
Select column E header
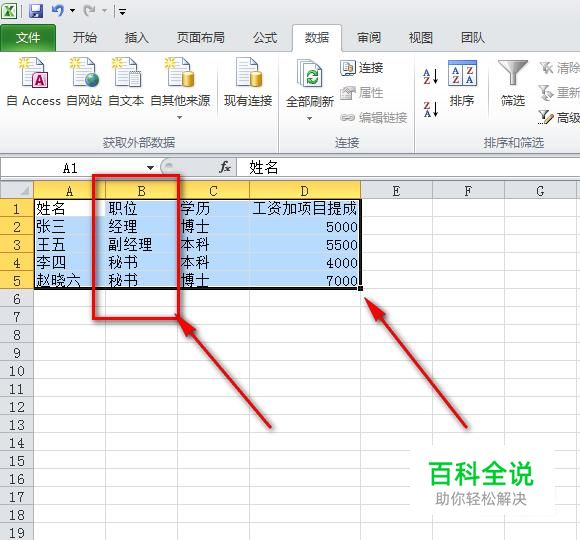pyautogui.click(x=396, y=190)
